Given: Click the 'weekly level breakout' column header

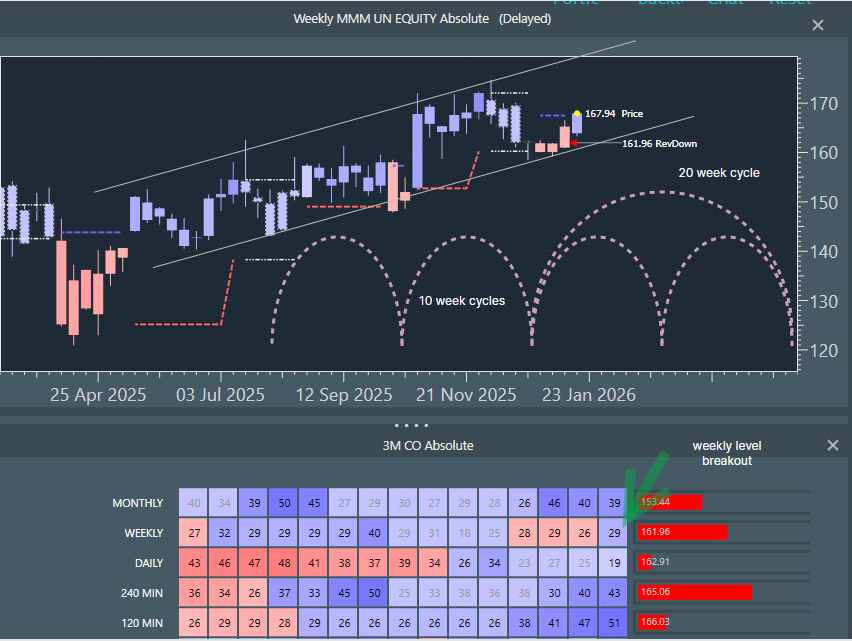Looking at the screenshot, I should [726, 453].
